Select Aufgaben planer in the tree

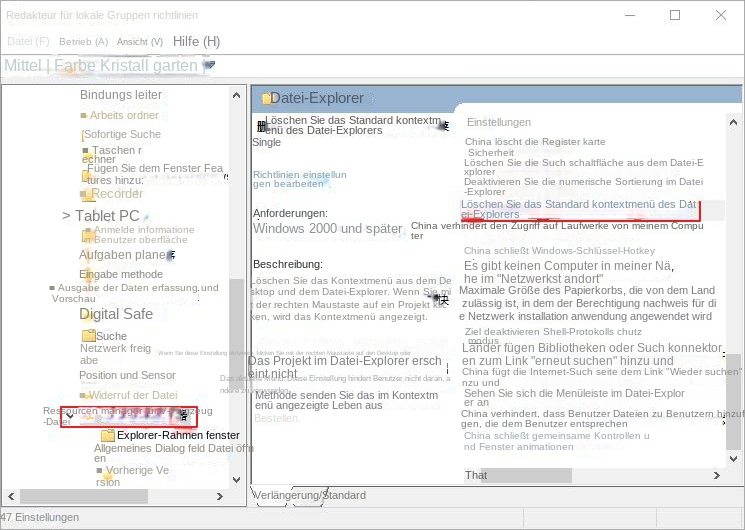[127, 255]
